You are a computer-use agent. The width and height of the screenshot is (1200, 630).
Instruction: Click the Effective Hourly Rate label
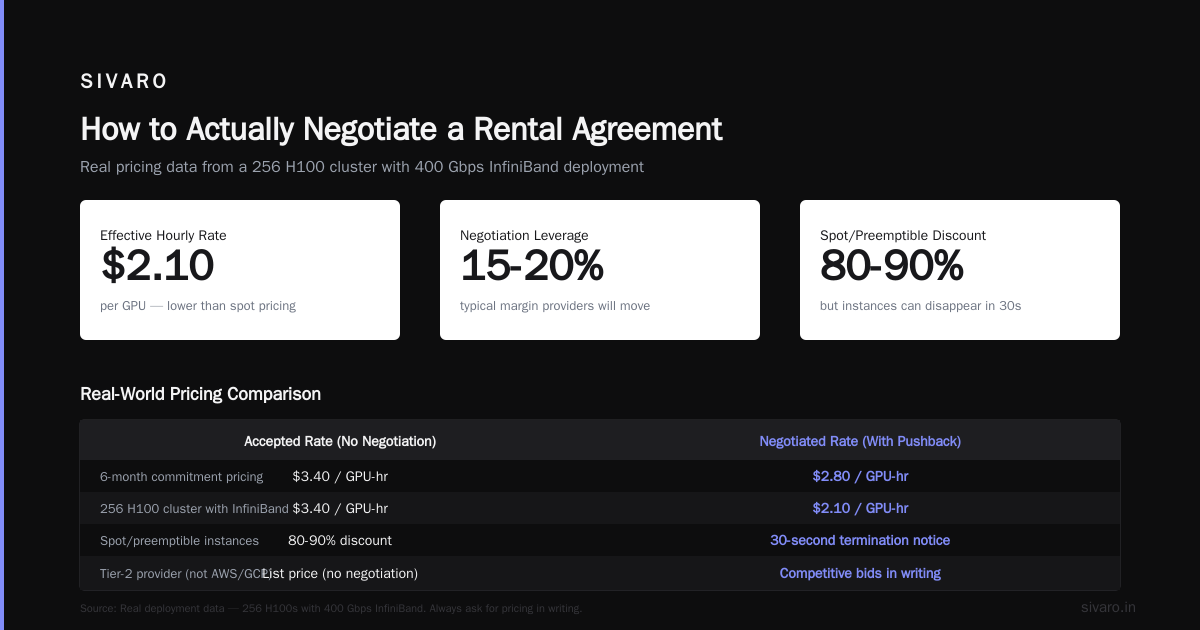[x=163, y=235]
